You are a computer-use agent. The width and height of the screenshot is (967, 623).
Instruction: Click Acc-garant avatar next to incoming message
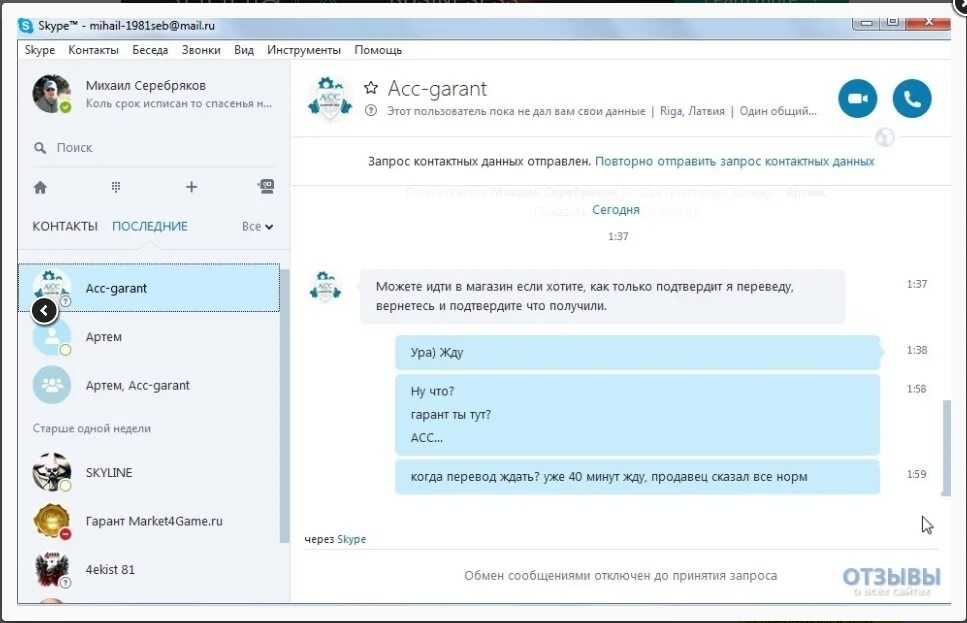(326, 286)
